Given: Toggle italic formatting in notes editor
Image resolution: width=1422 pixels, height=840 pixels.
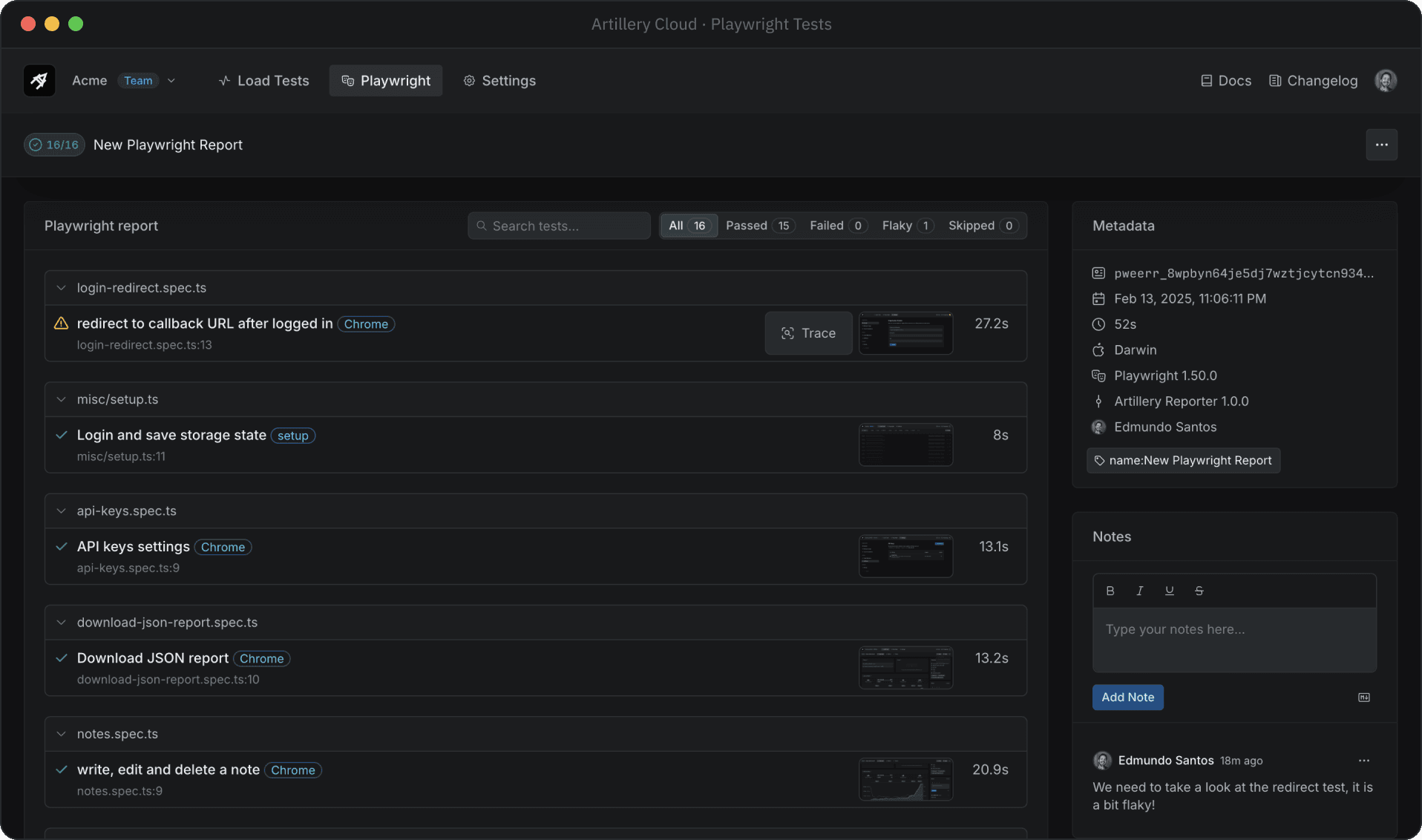Looking at the screenshot, I should [1139, 591].
